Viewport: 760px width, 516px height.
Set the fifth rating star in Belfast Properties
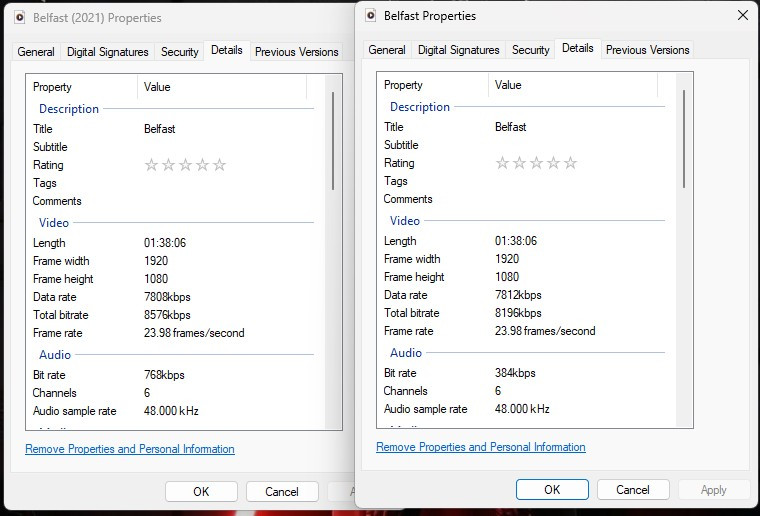click(570, 163)
